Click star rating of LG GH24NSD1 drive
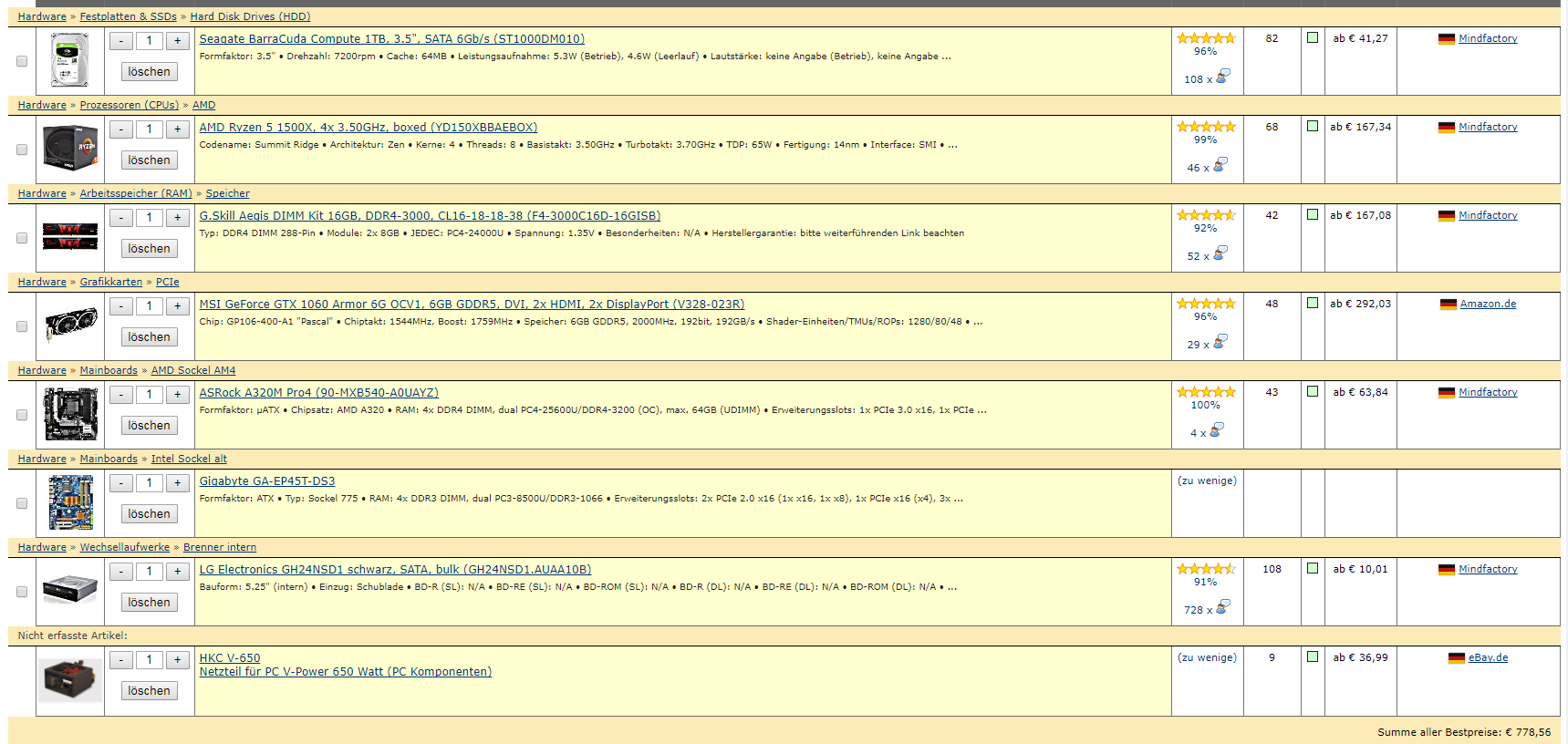This screenshot has width=1568, height=744. 1206,569
